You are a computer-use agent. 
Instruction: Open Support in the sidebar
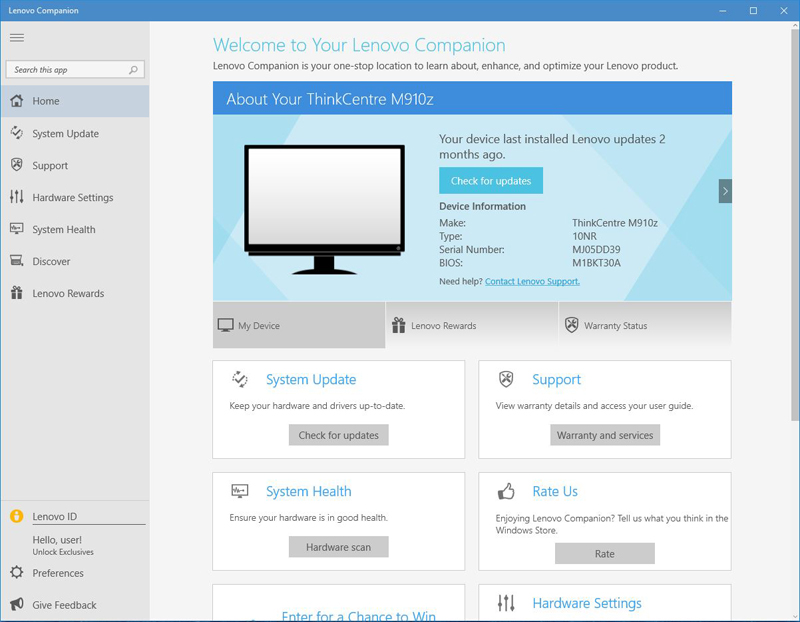pyautogui.click(x=75, y=165)
